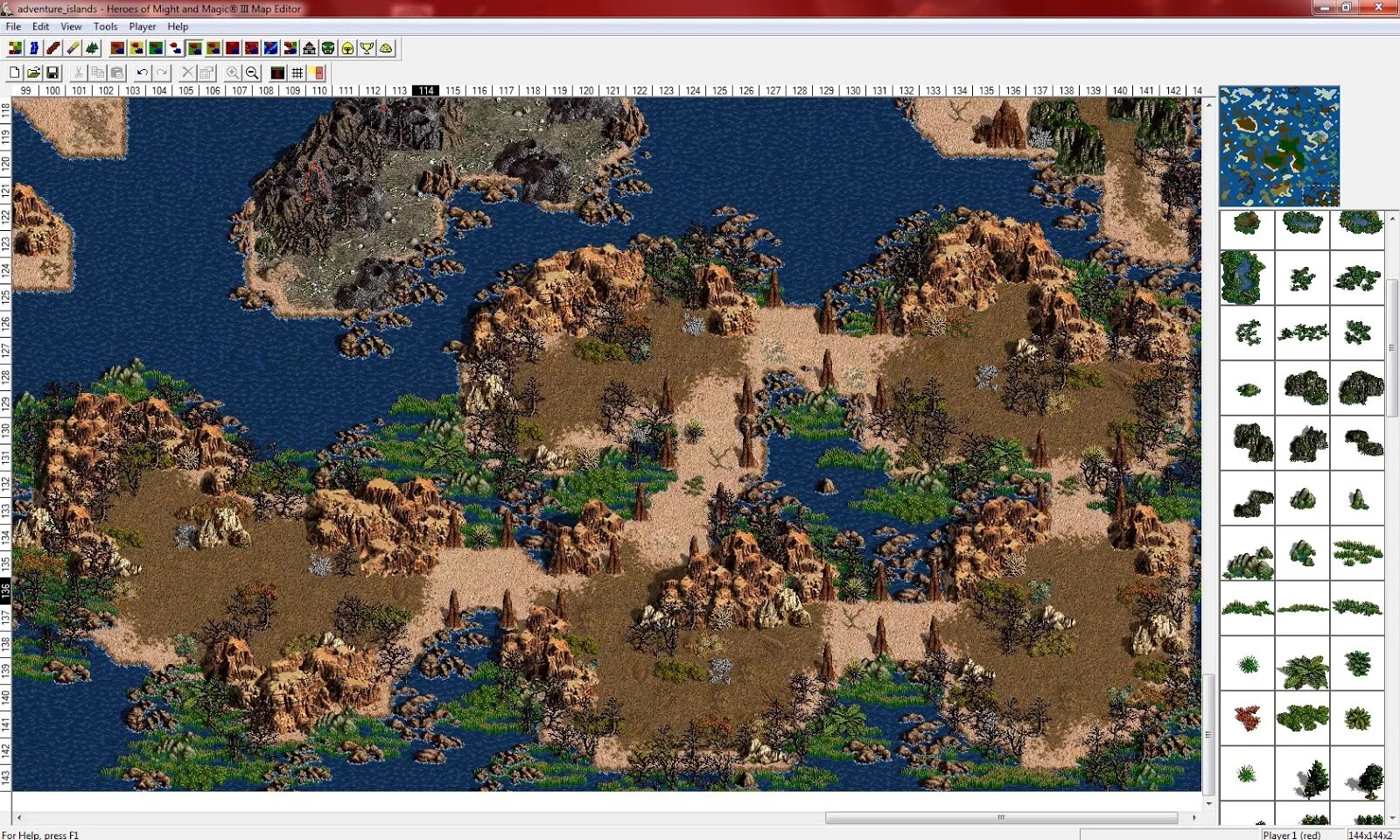Cut the selected object
Screen dimensions: 1400x840
(x=79, y=73)
